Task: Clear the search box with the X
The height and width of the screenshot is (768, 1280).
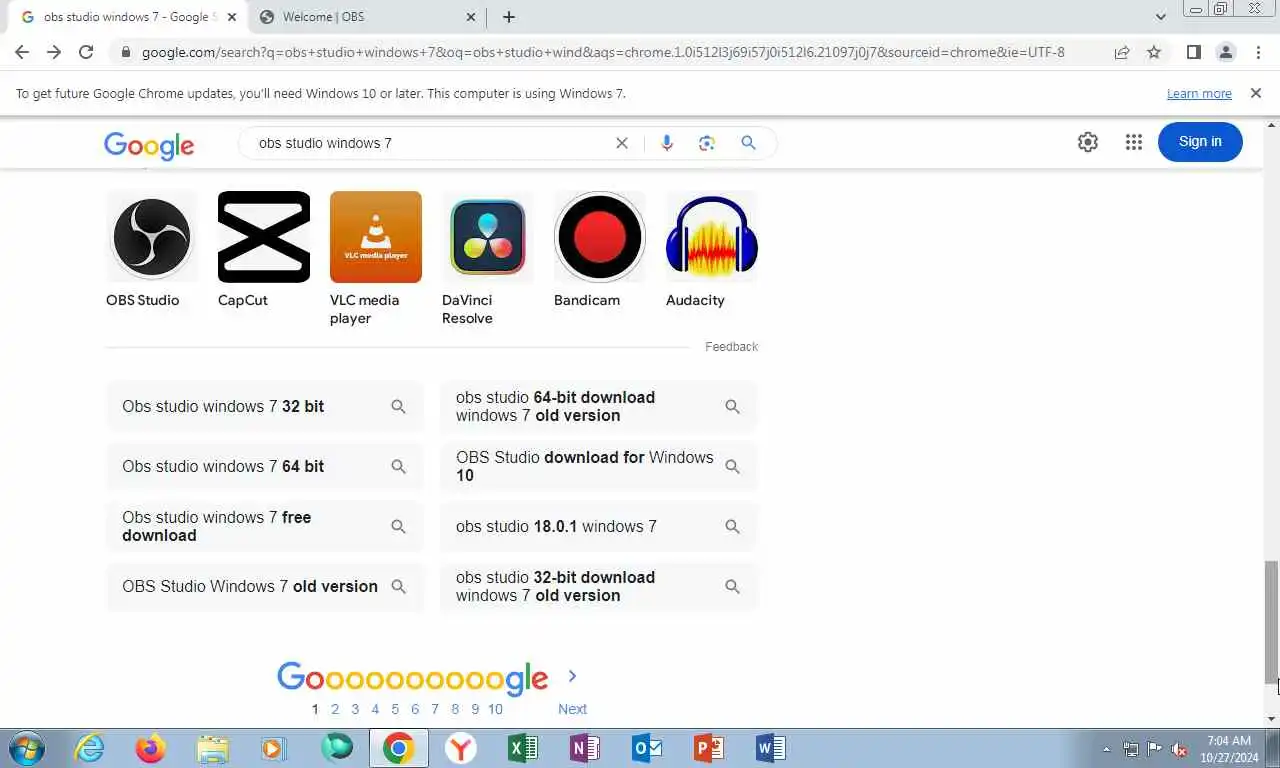Action: coord(622,143)
